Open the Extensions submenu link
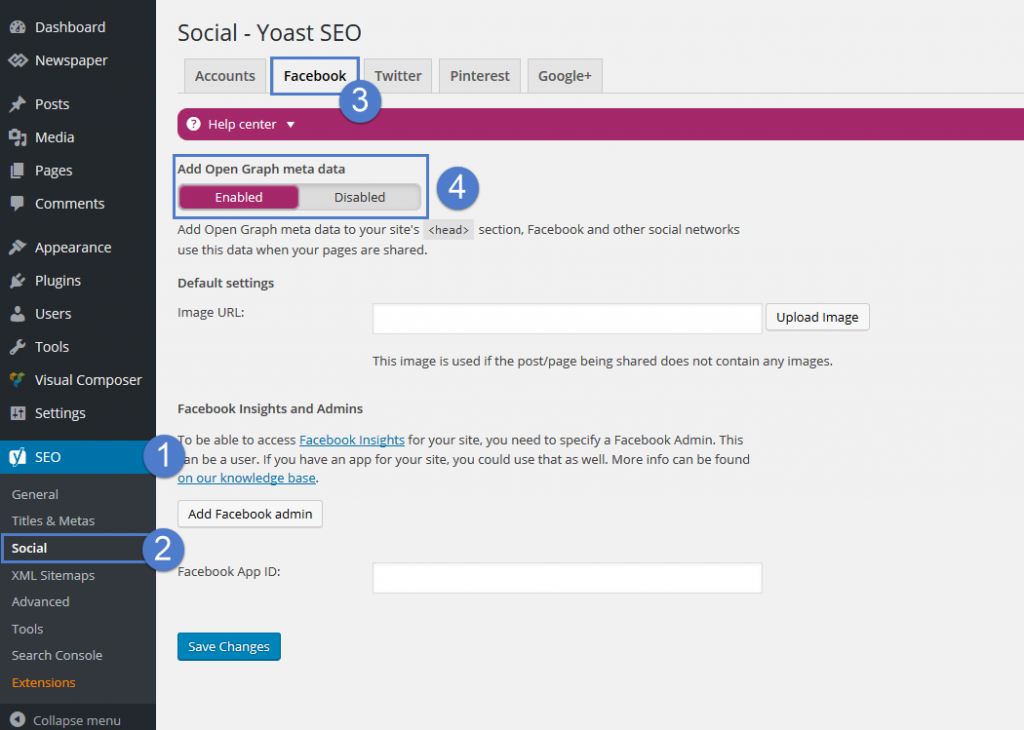This screenshot has width=1024, height=730. (x=44, y=683)
